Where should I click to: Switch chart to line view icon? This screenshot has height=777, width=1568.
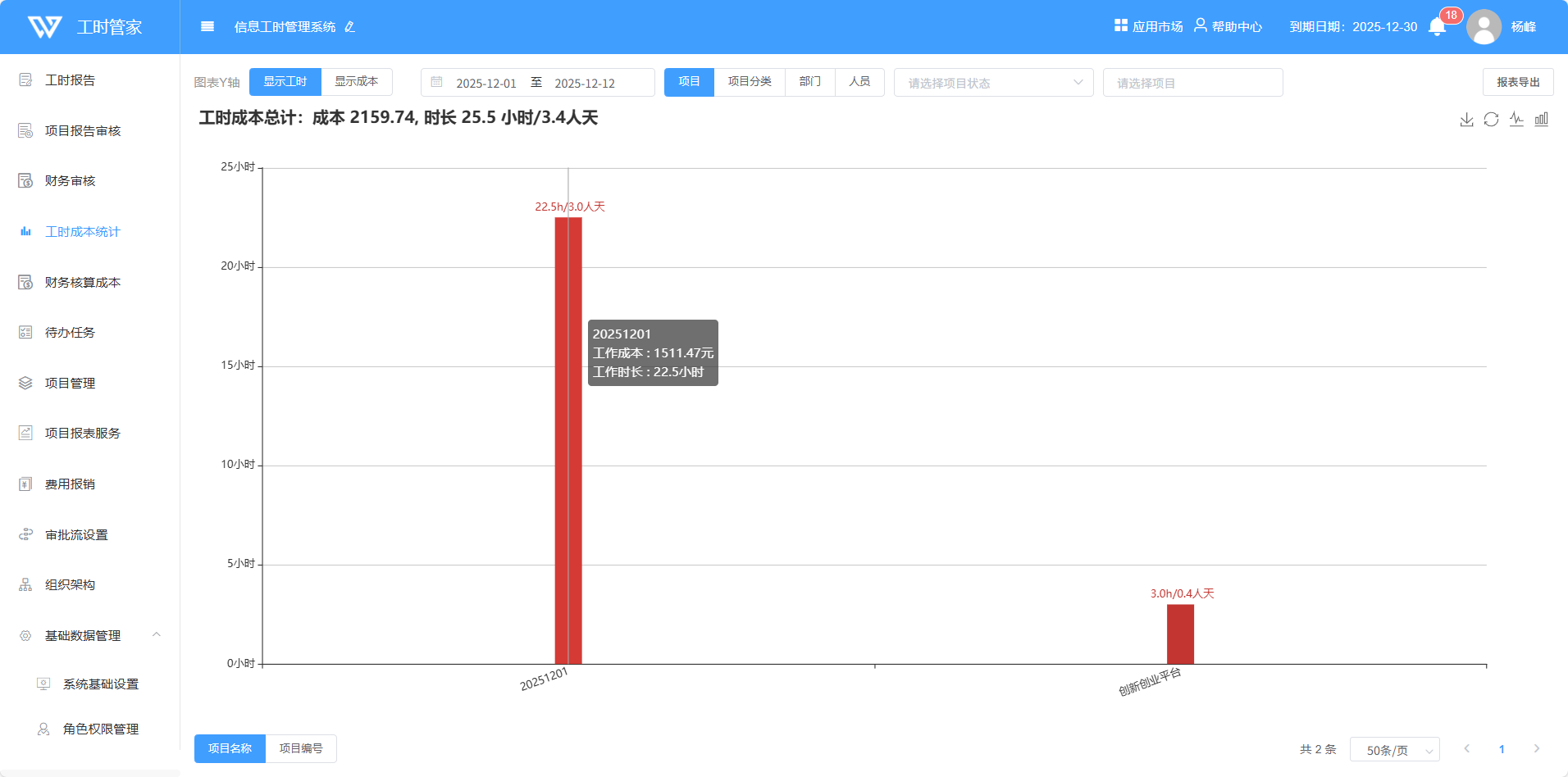click(x=1516, y=120)
